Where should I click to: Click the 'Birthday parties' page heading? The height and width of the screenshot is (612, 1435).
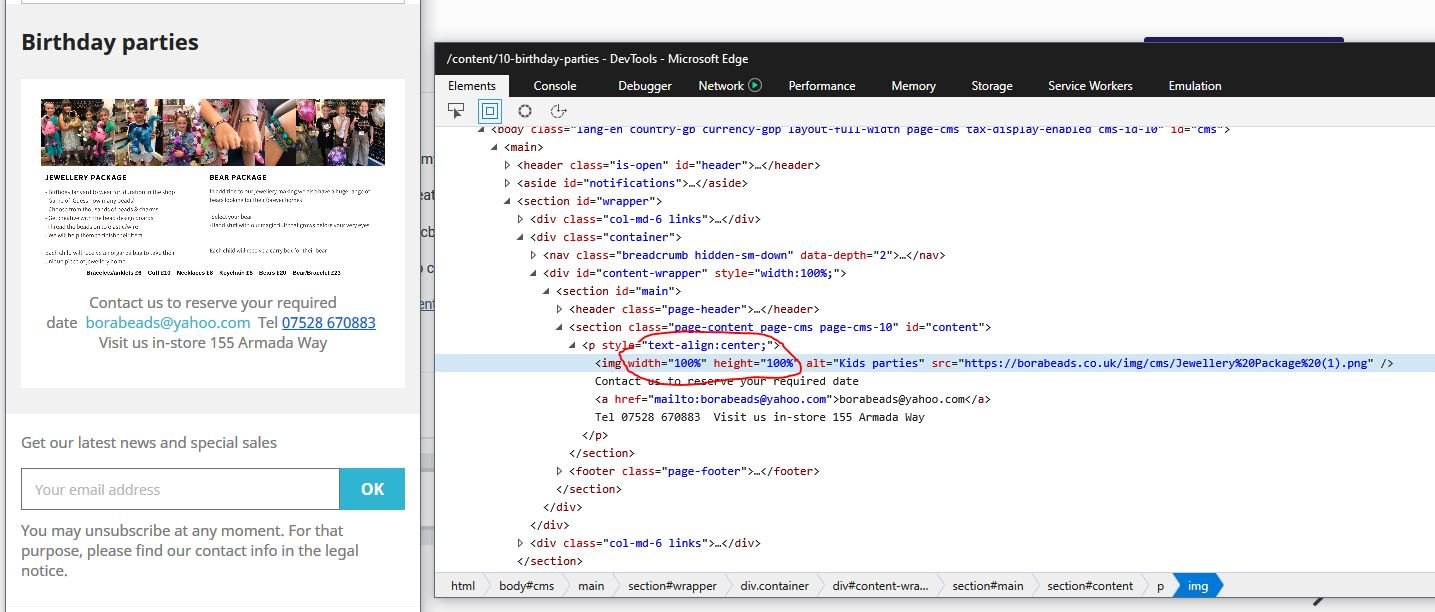click(110, 42)
